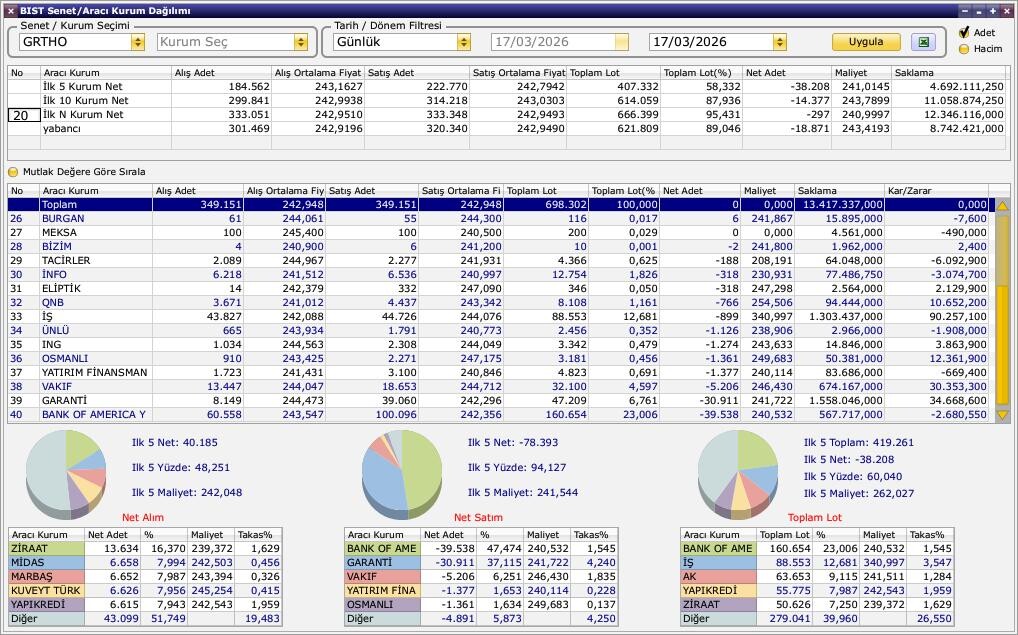1018x635 pixels.
Task: Toggle the Adet checkbox
Action: click(x=964, y=33)
